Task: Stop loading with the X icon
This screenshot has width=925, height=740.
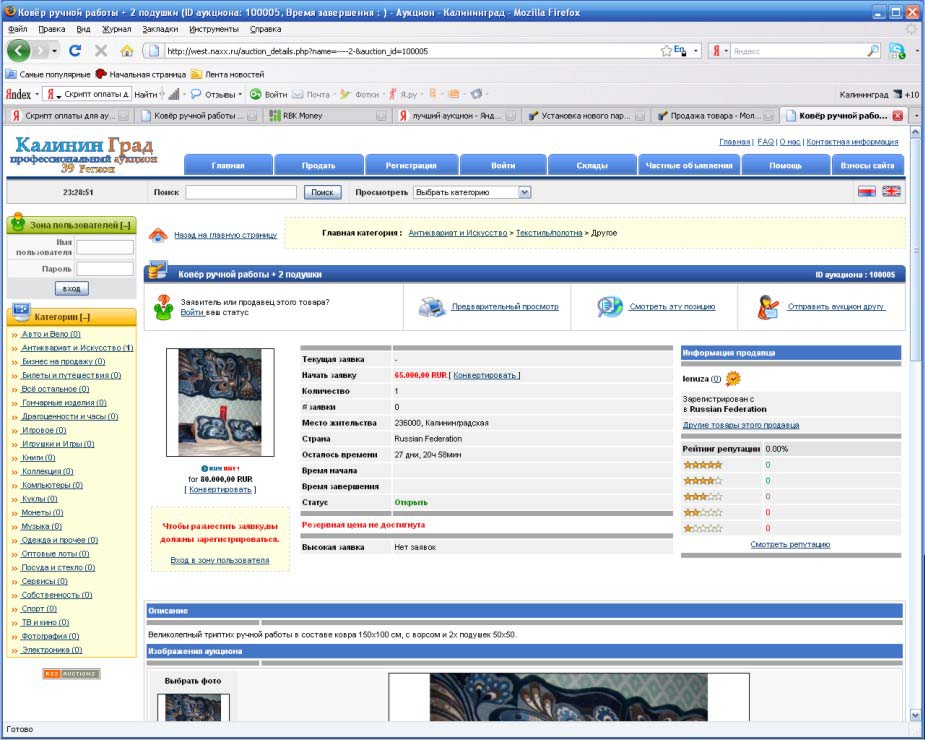Action: pos(101,51)
